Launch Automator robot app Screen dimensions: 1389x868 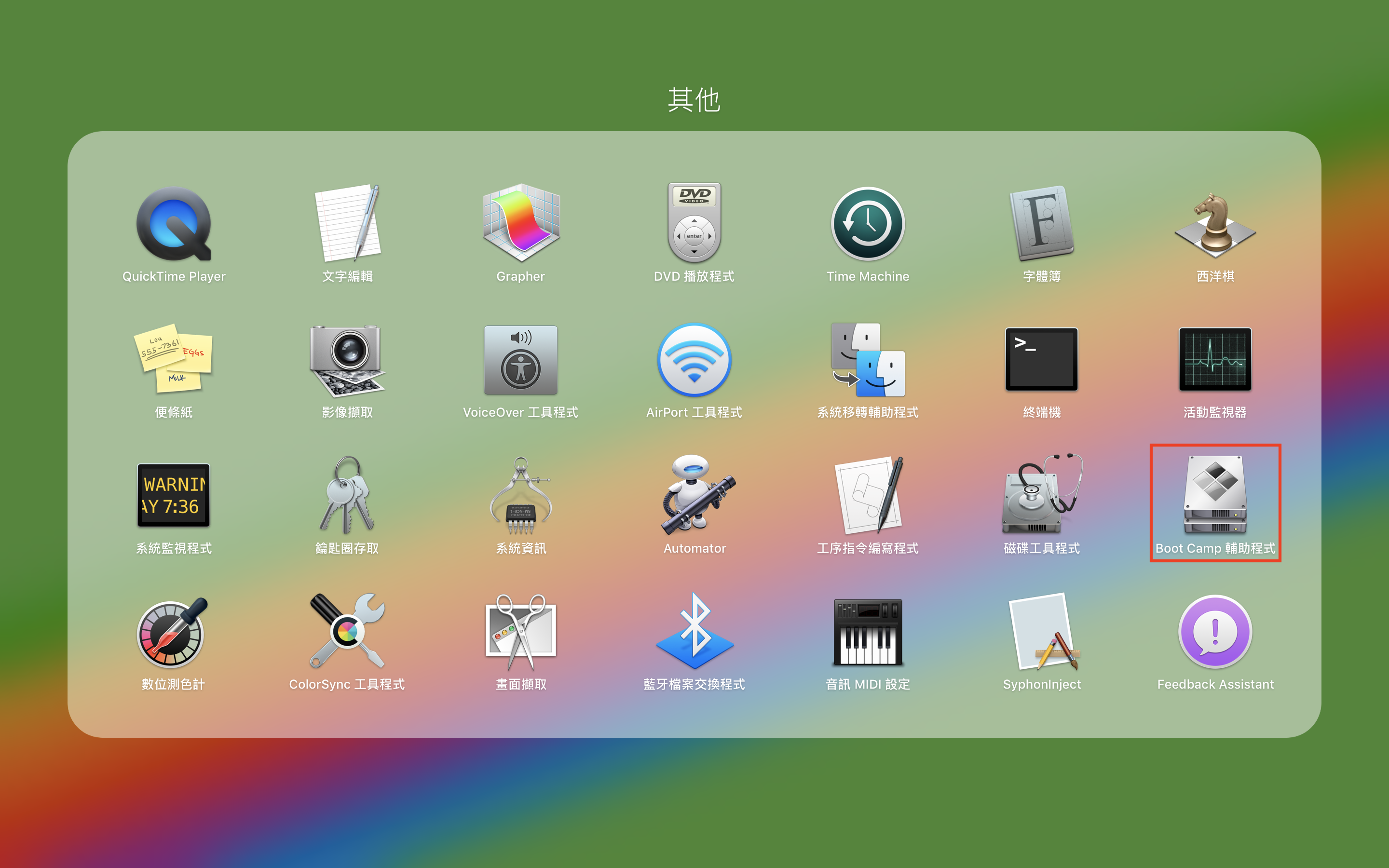[697, 495]
